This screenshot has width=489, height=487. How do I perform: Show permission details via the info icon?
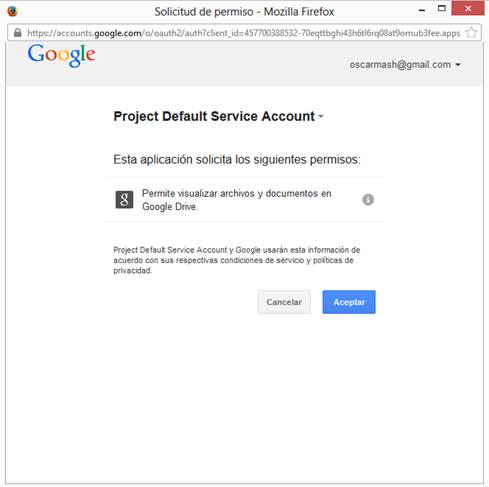pos(368,200)
